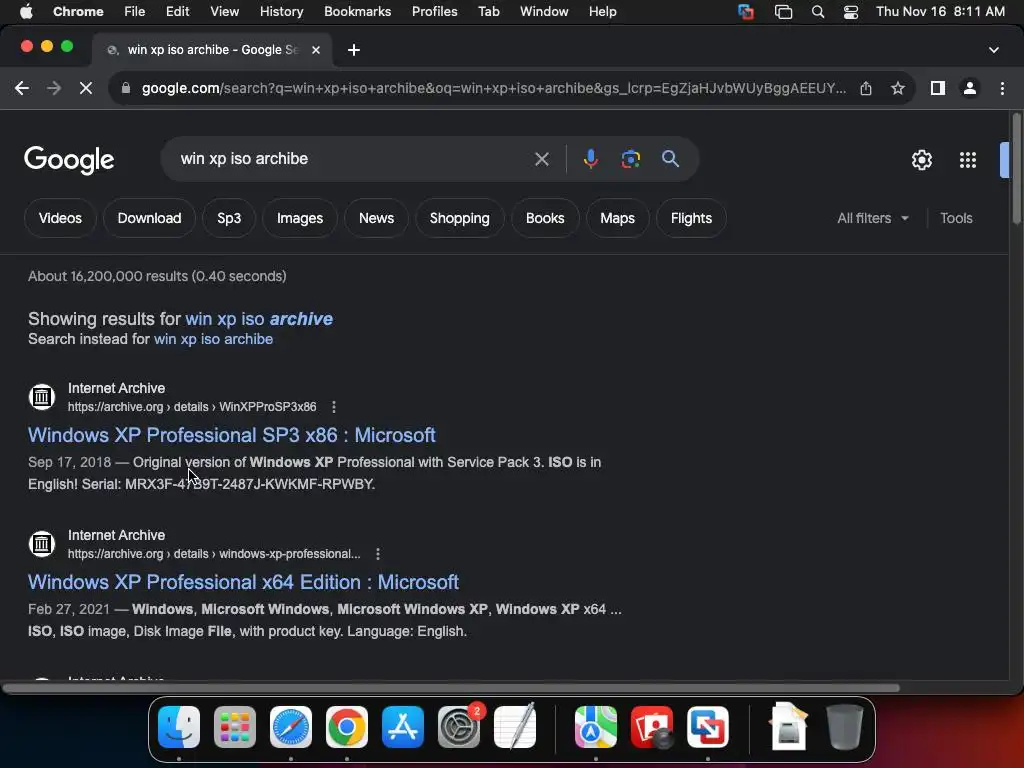
Task: Click the forward navigation arrow
Action: click(54, 88)
